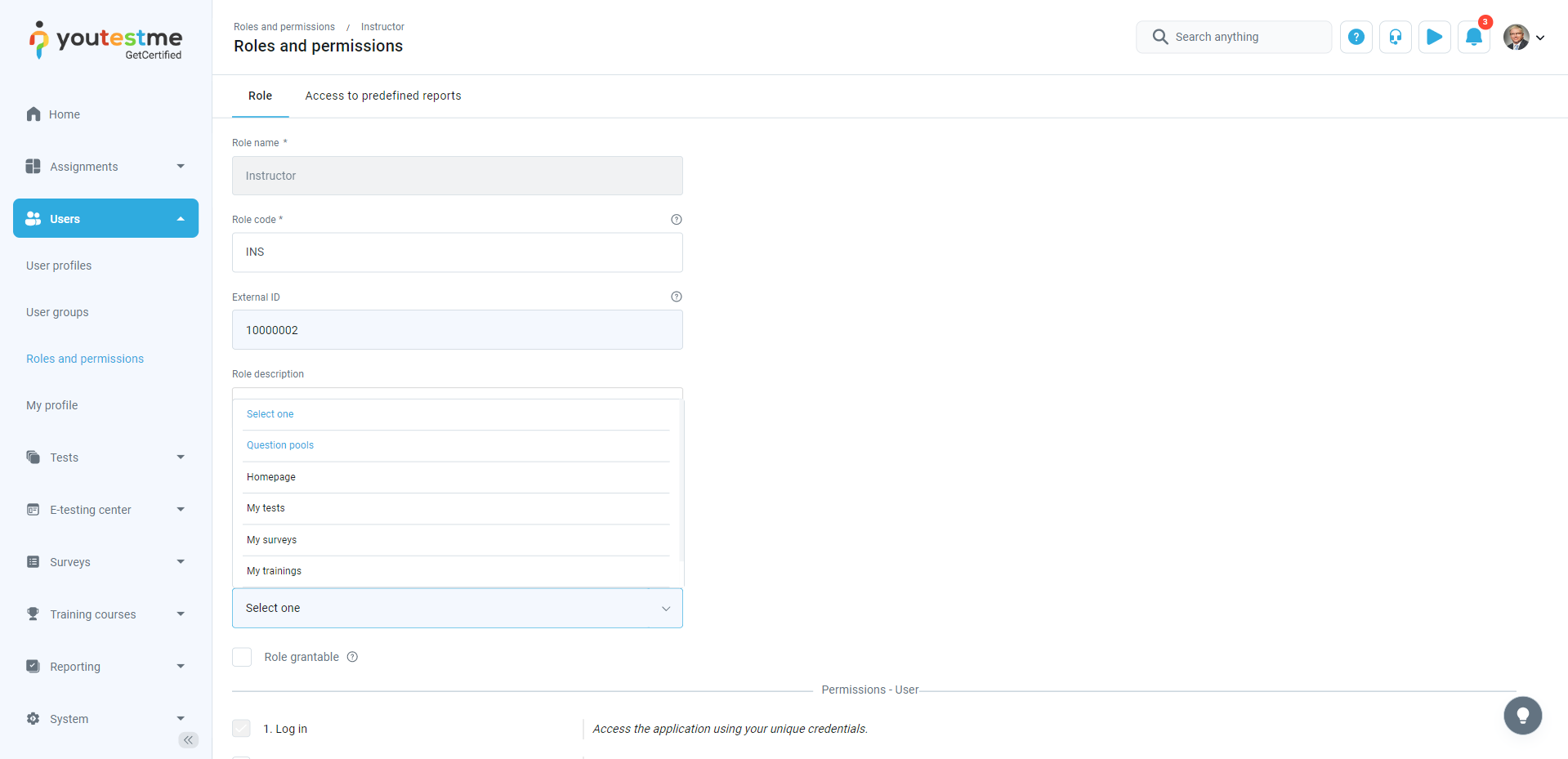Click the play video tutorial icon
The image size is (1568, 759).
1434,37
